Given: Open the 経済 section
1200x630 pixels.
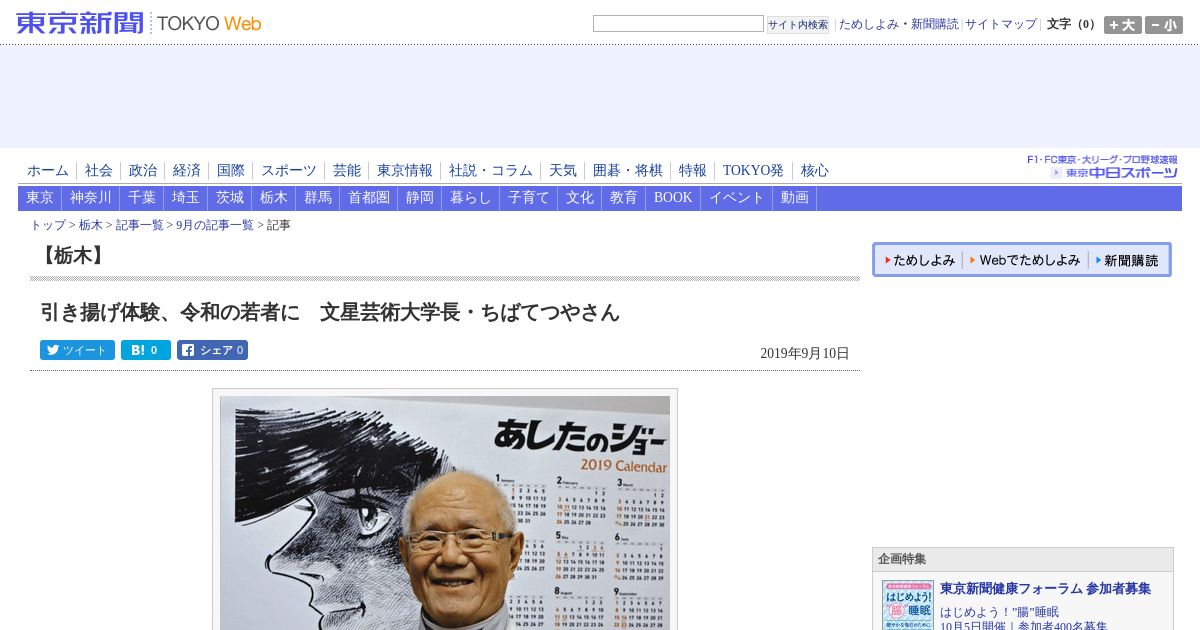Looking at the screenshot, I should (187, 171).
